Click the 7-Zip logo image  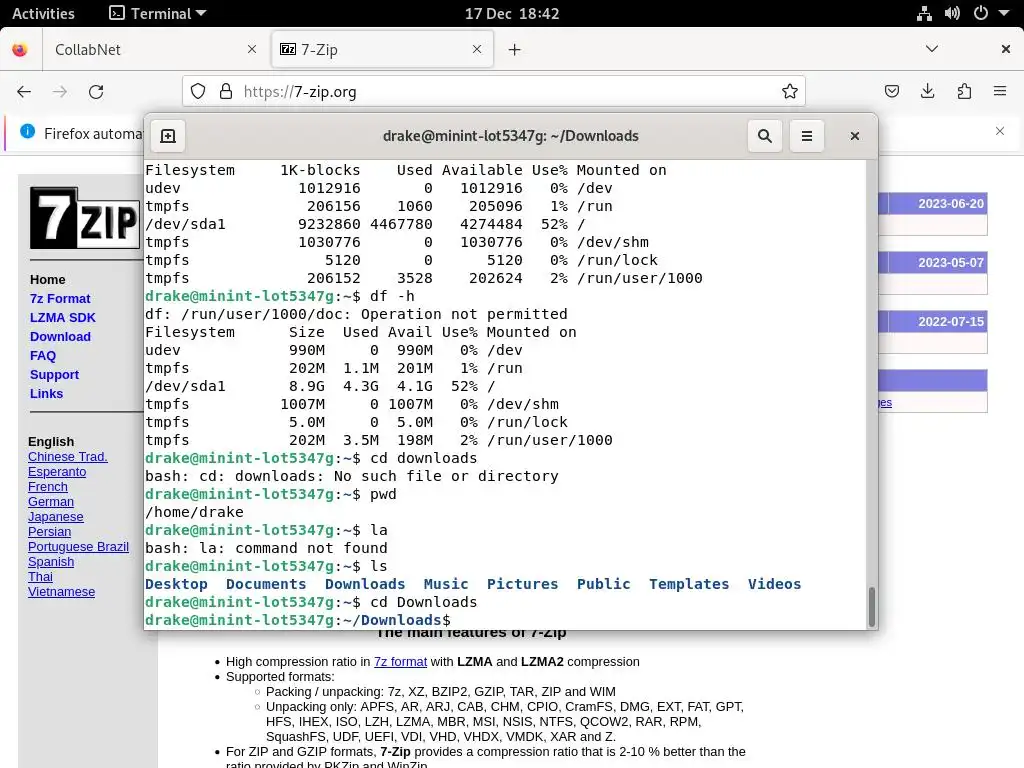(x=85, y=218)
